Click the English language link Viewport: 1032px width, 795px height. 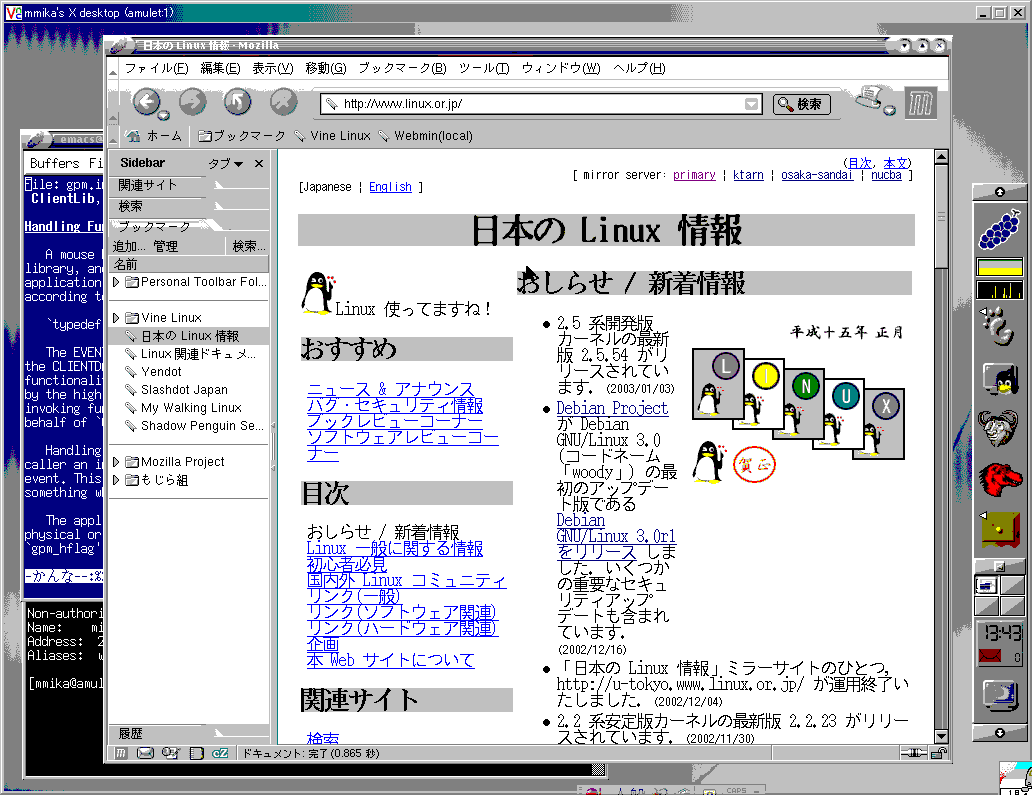coord(390,187)
